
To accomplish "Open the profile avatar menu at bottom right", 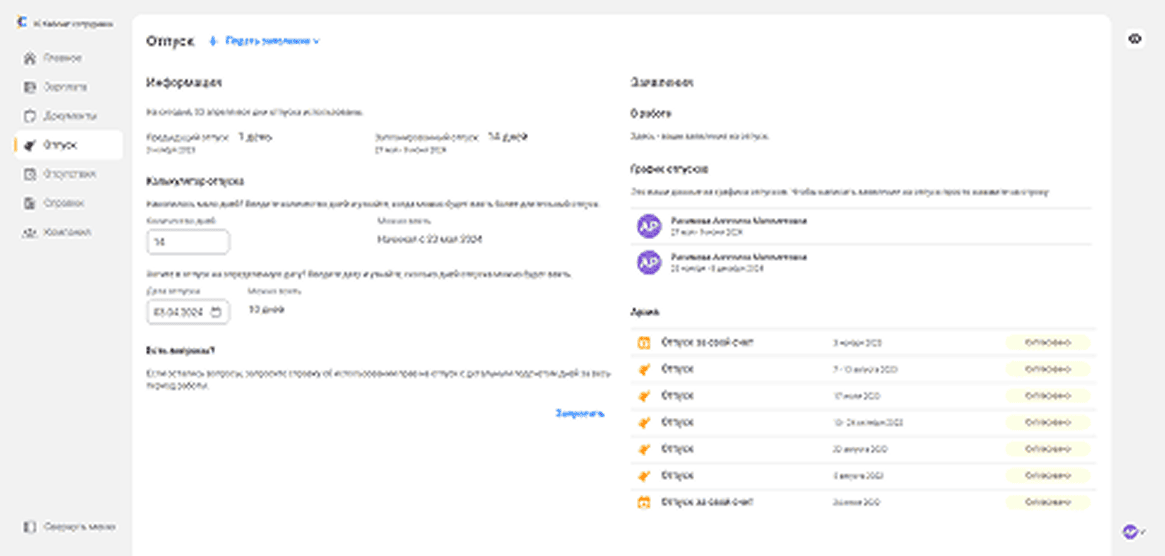I will click(x=1131, y=530).
